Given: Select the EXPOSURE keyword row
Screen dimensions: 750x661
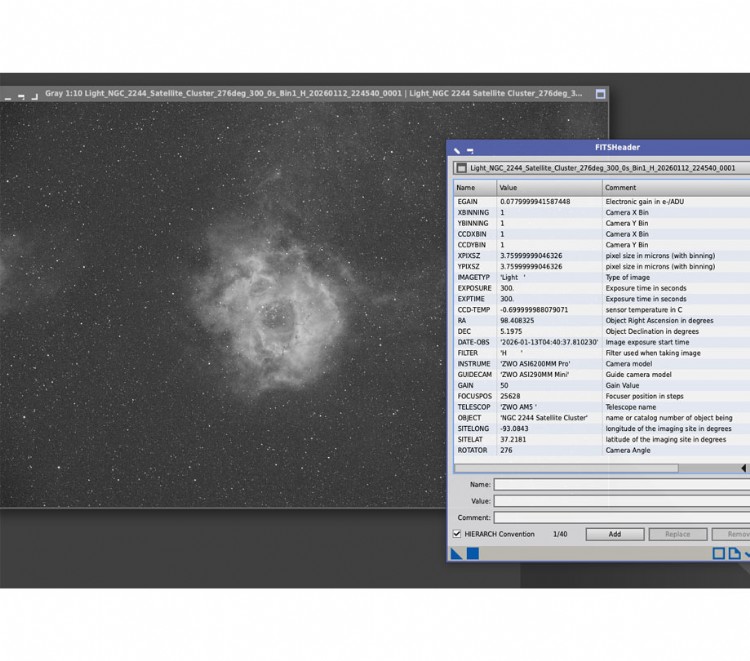Looking at the screenshot, I should [602, 288].
